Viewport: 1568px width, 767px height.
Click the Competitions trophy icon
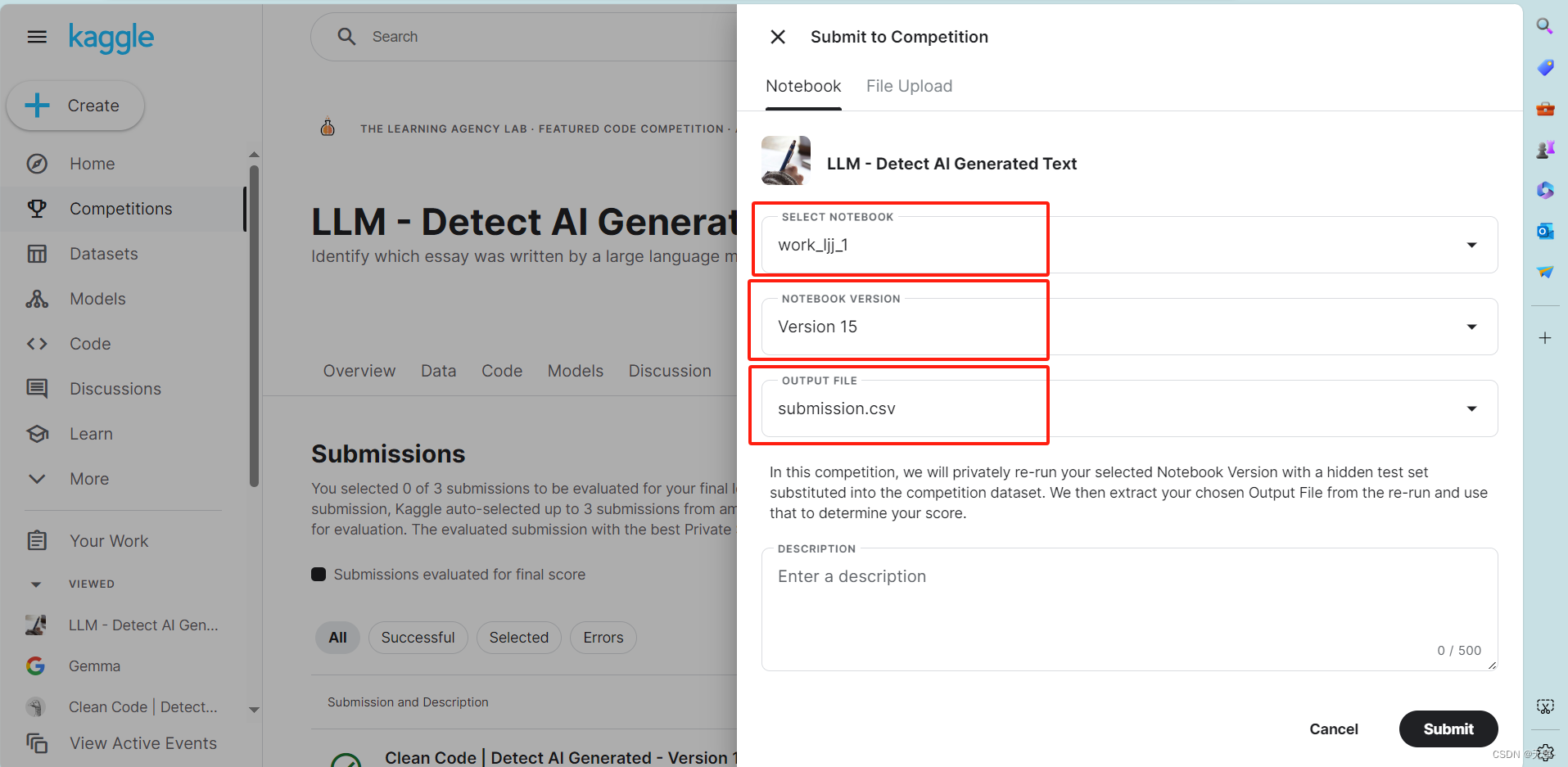[x=37, y=209]
